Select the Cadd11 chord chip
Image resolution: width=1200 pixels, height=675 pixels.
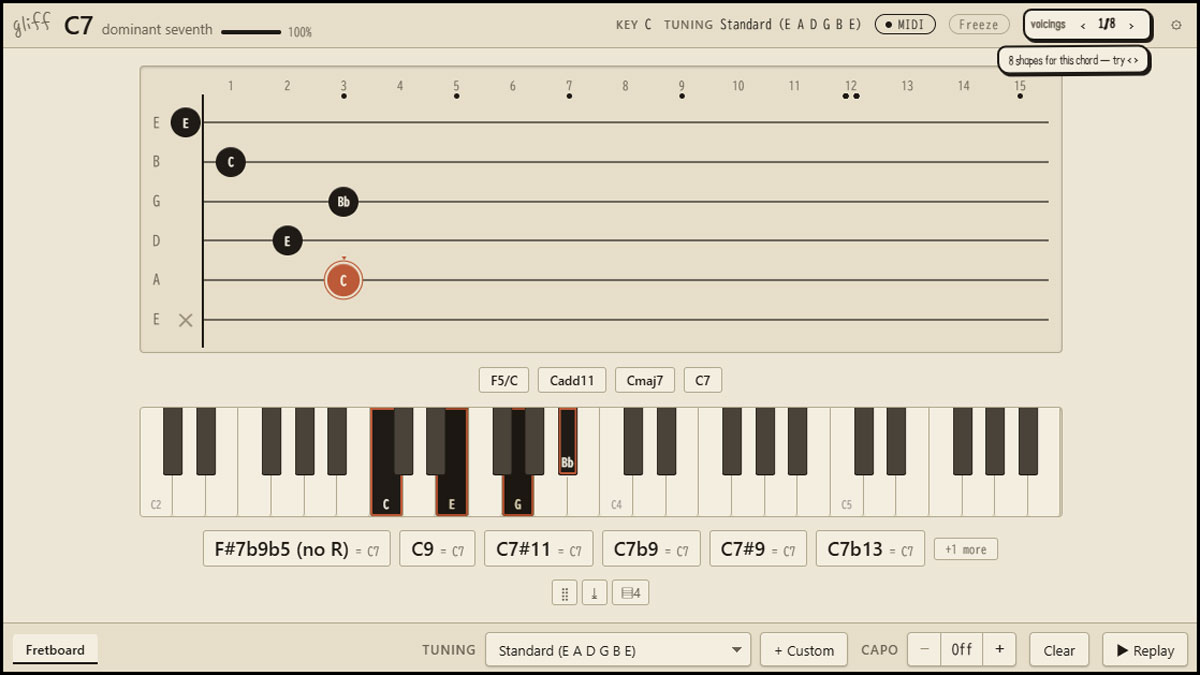pyautogui.click(x=572, y=380)
